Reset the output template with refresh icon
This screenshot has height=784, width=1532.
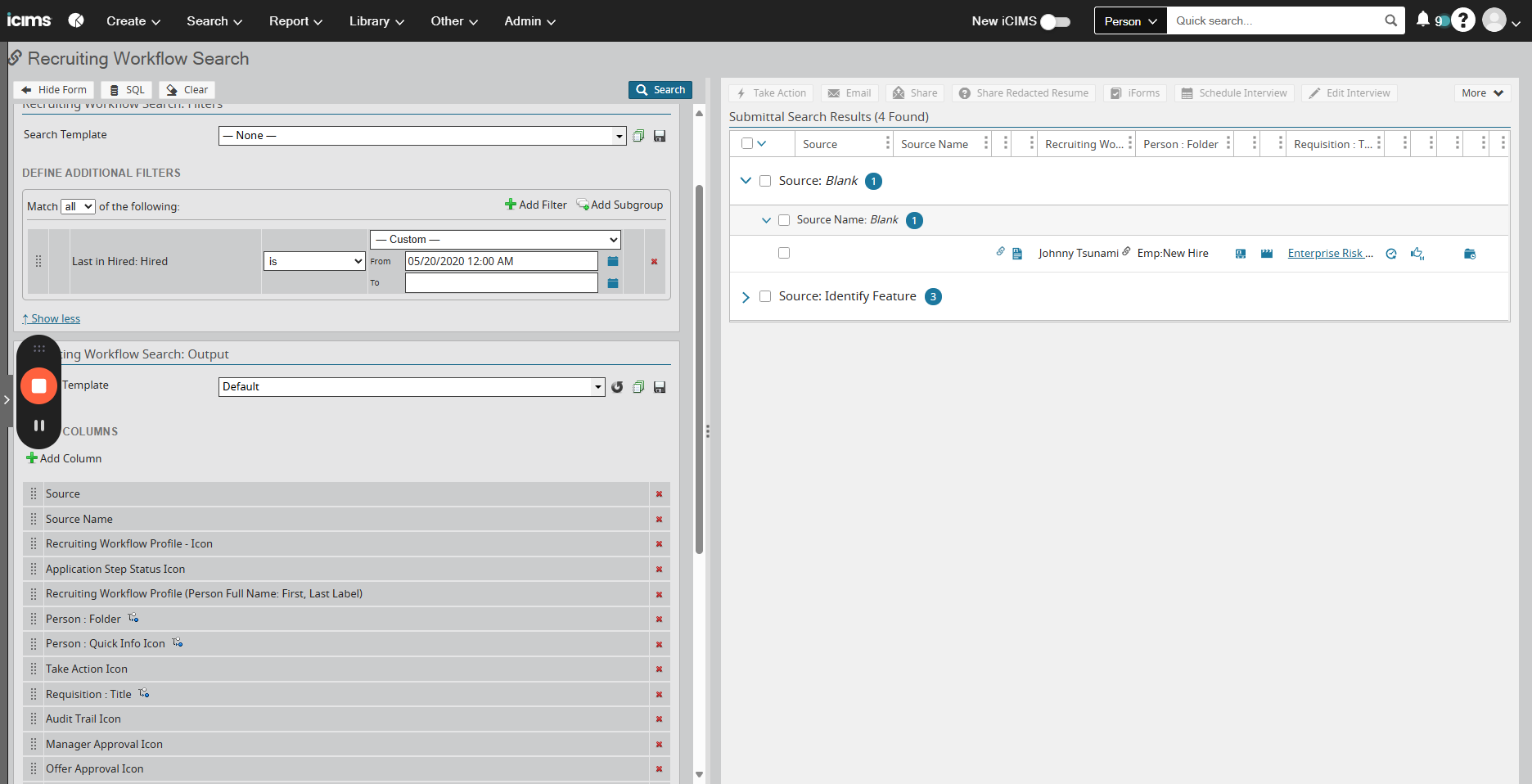tap(617, 387)
